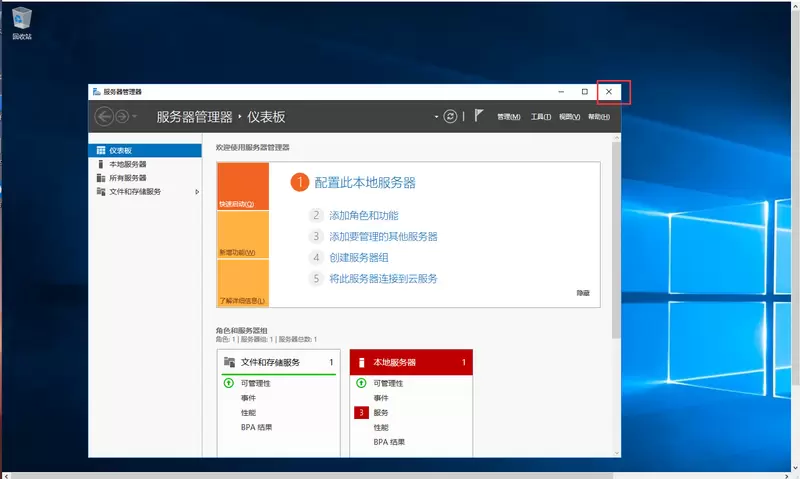Click the 快速启动(Q) orange tile

click(x=243, y=186)
